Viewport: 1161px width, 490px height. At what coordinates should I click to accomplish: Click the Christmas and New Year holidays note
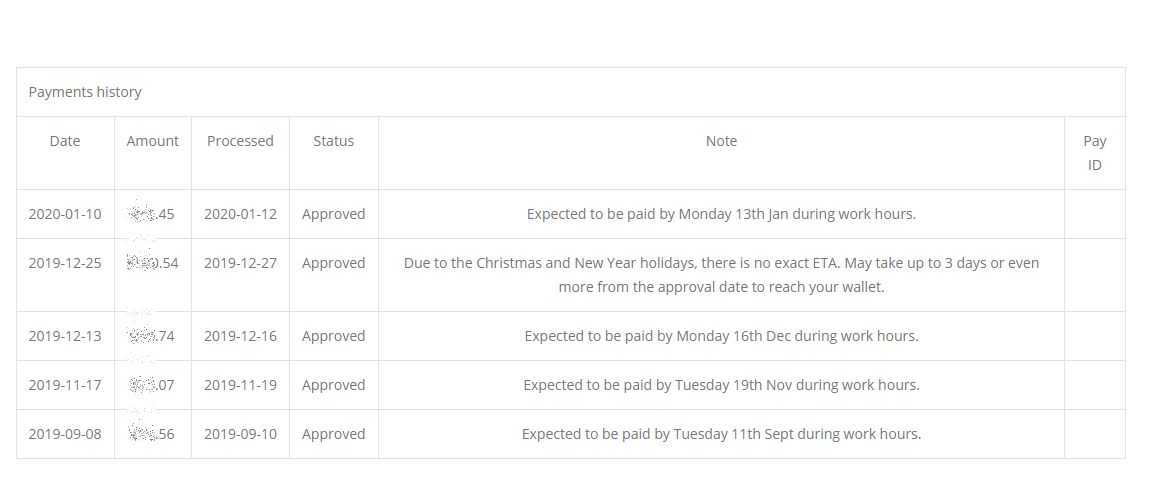pyautogui.click(x=721, y=275)
